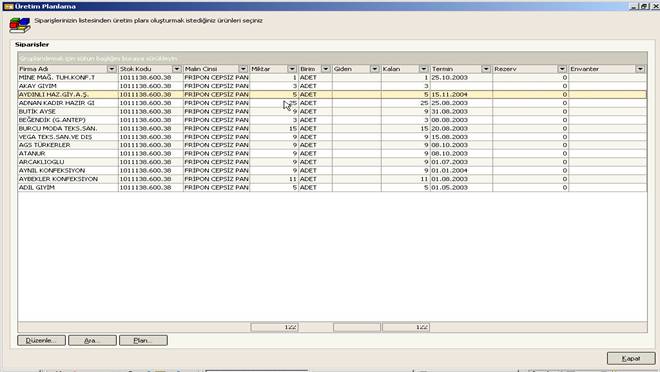This screenshot has width=660, height=372.
Task: Select the BEĞENDİK (G.ANTEP) row
Action: pyautogui.click(x=332, y=120)
